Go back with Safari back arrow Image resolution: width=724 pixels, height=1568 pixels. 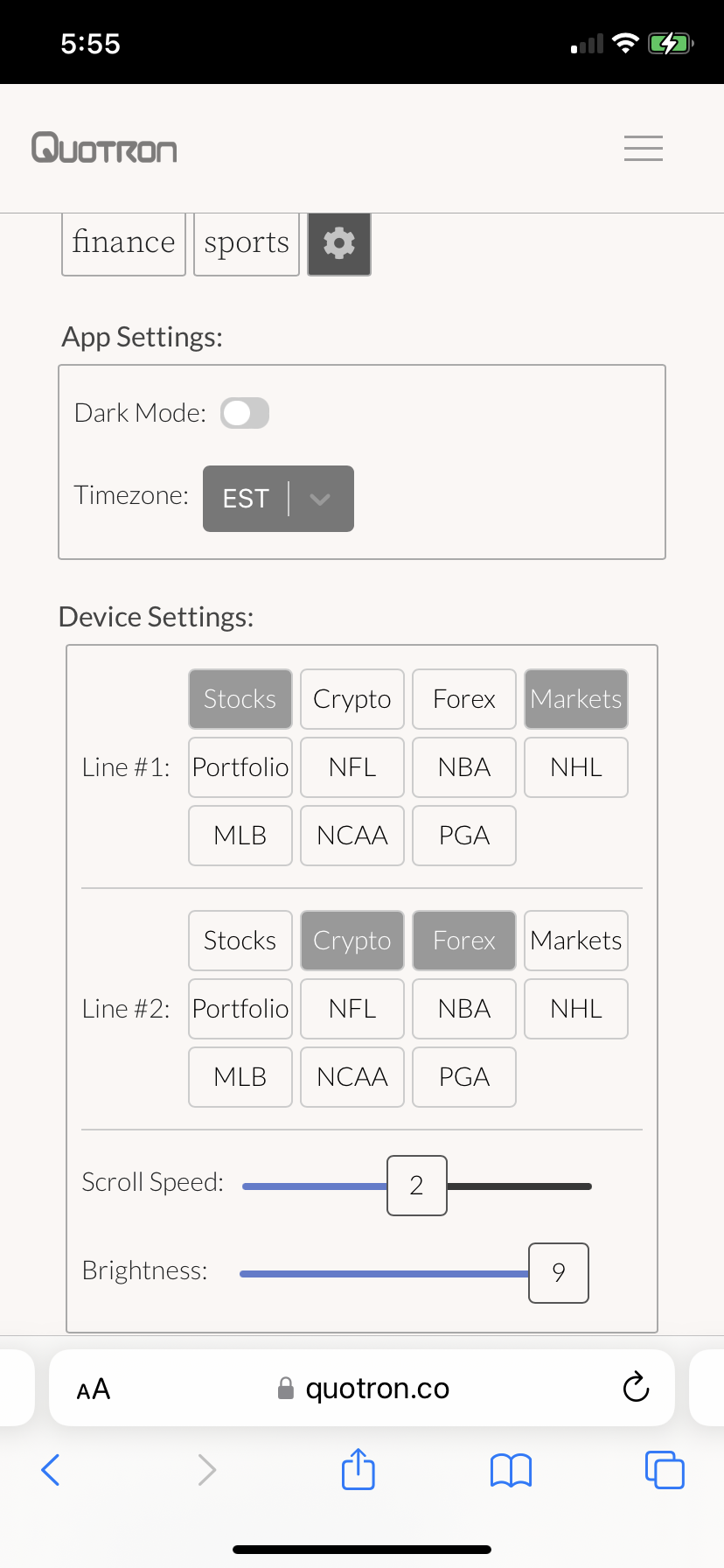click(x=51, y=1469)
